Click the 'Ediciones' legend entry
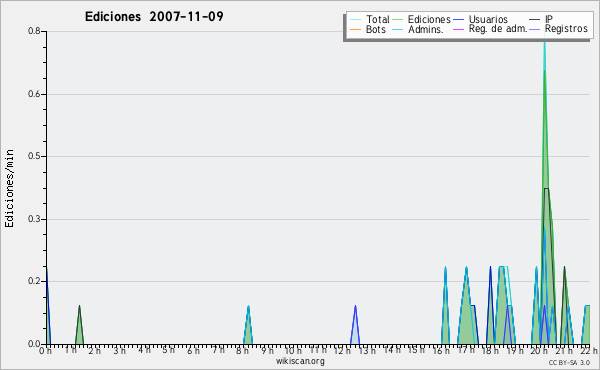Image resolution: width=600 pixels, height=370 pixels. 422,19
